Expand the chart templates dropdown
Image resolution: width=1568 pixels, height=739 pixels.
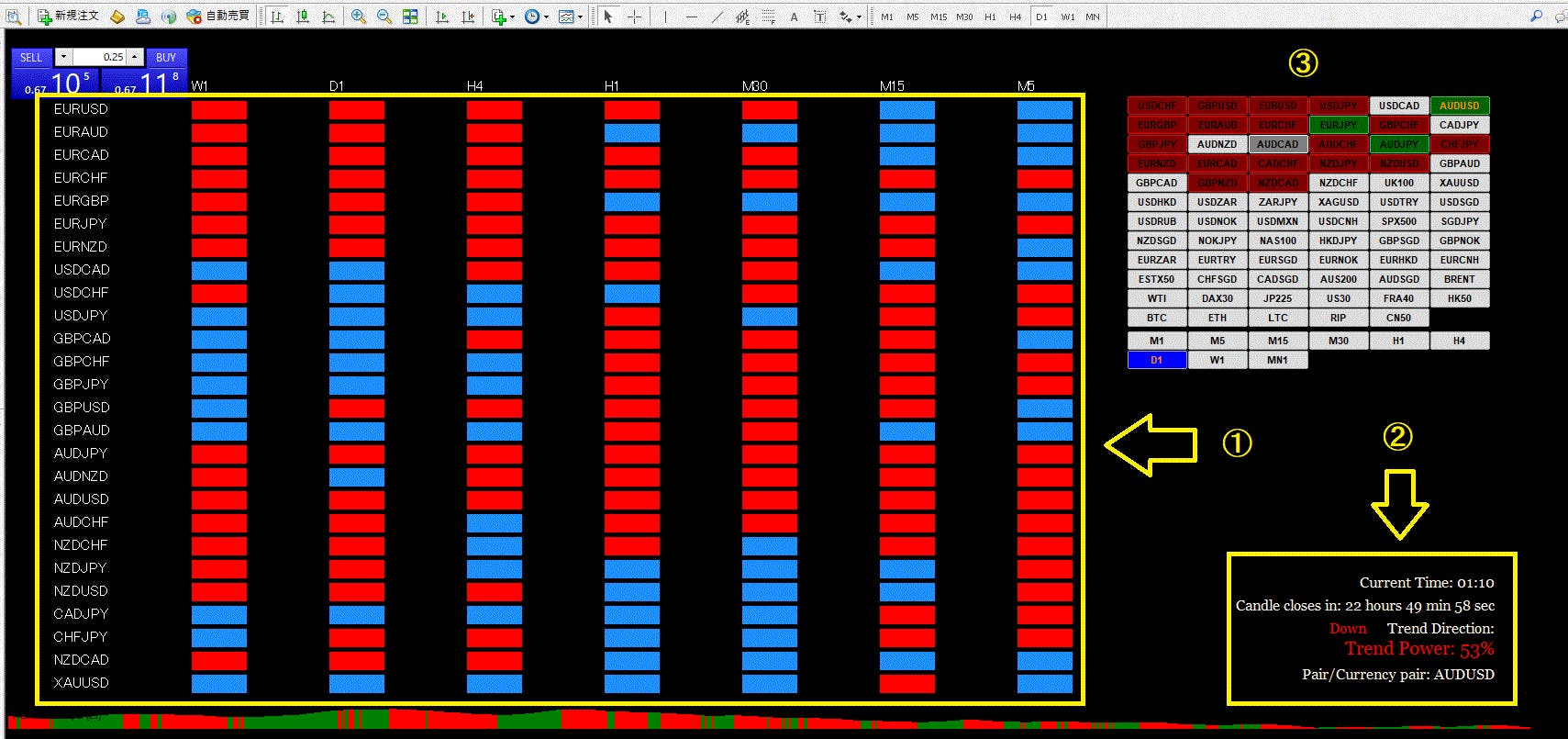(580, 17)
